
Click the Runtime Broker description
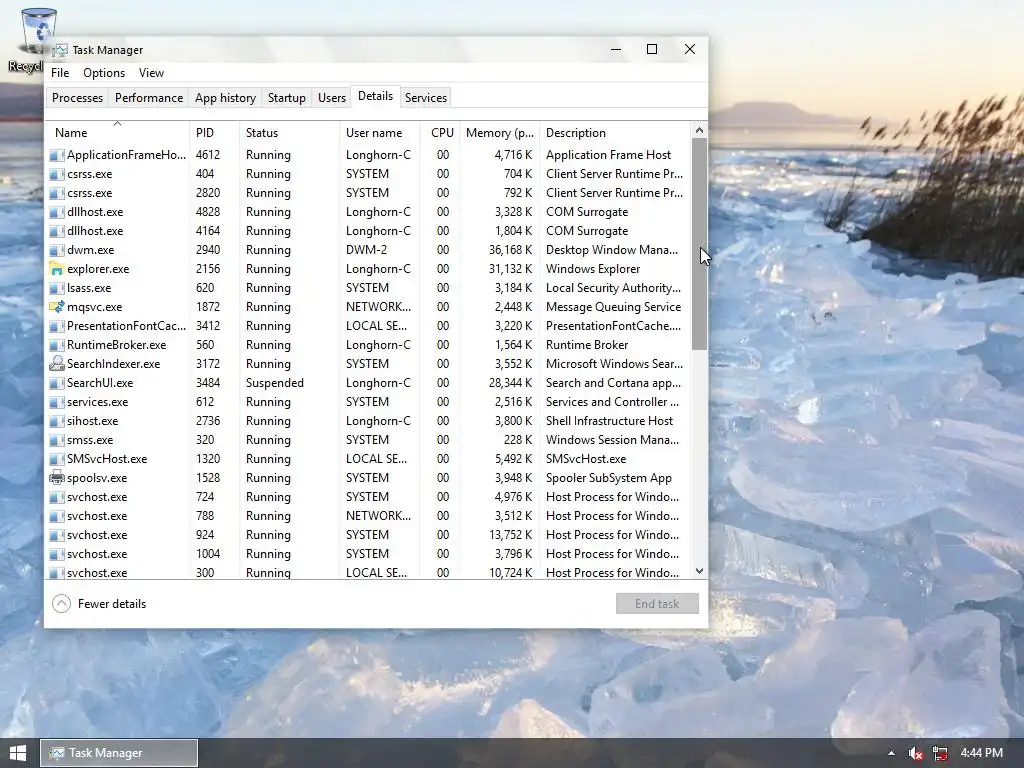(x=587, y=345)
